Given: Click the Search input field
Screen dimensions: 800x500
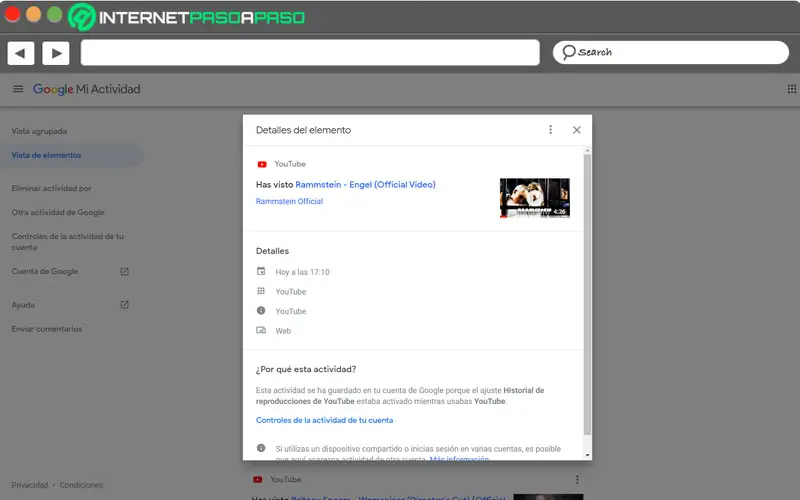Looking at the screenshot, I should (x=670, y=53).
